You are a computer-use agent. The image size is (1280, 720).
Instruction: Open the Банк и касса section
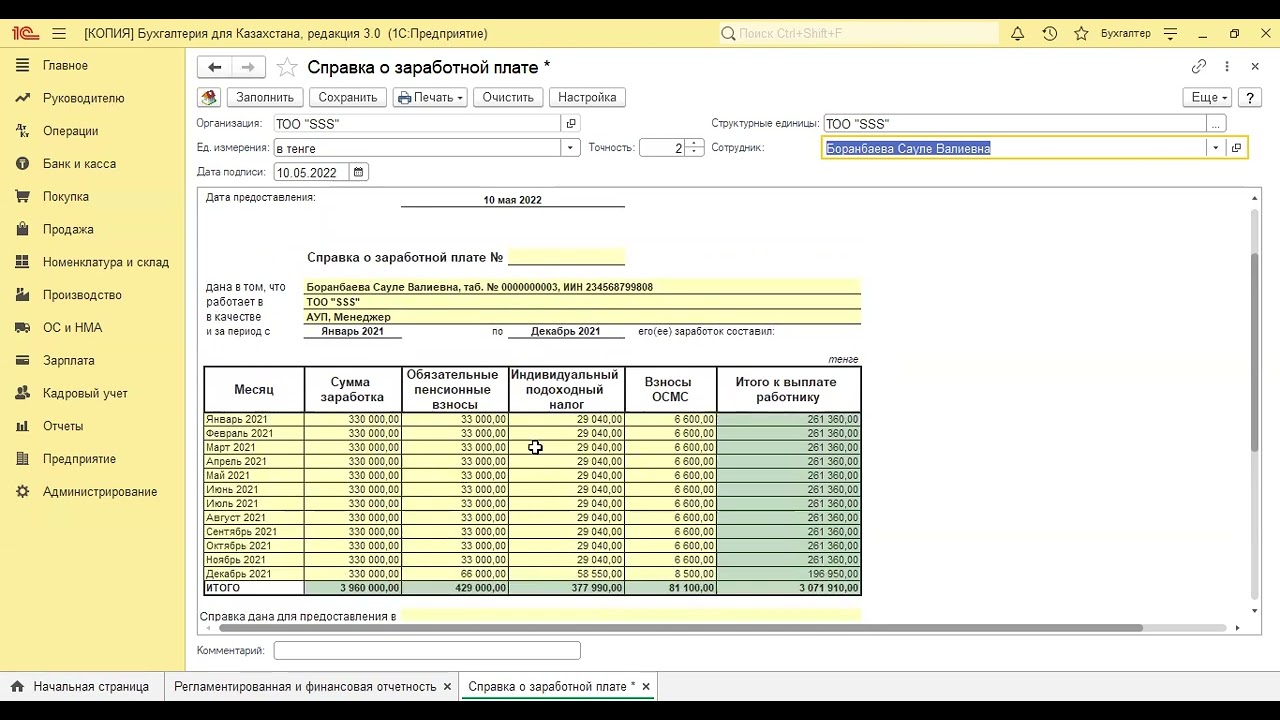[79, 164]
